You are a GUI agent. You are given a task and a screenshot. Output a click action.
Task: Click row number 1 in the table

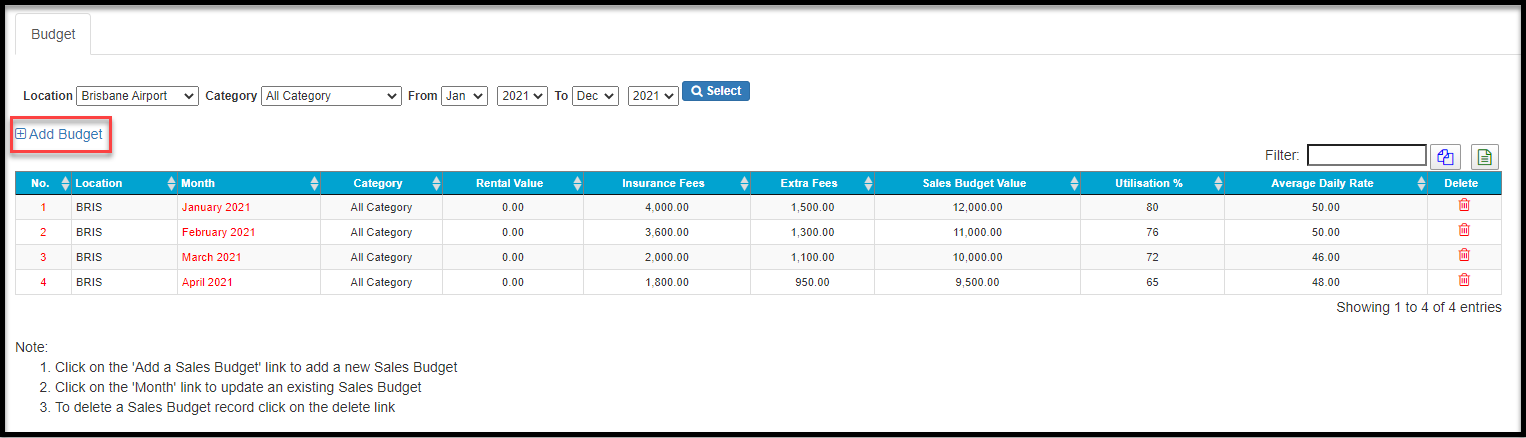tap(43, 207)
